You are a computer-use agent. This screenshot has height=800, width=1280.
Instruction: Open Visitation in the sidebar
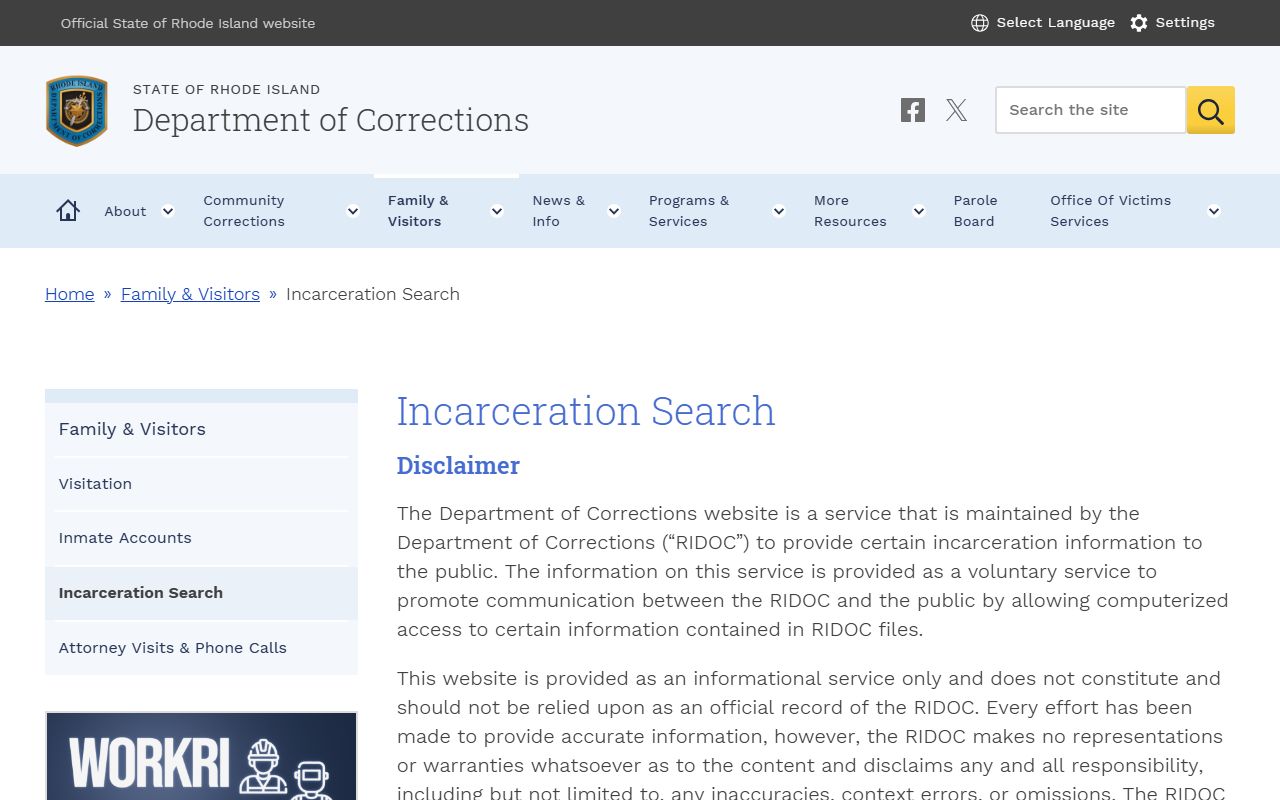click(x=201, y=484)
